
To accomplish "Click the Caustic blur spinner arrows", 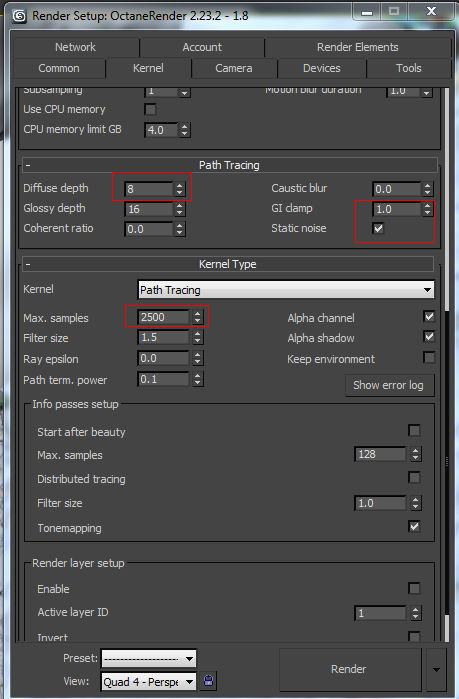I will pos(427,189).
